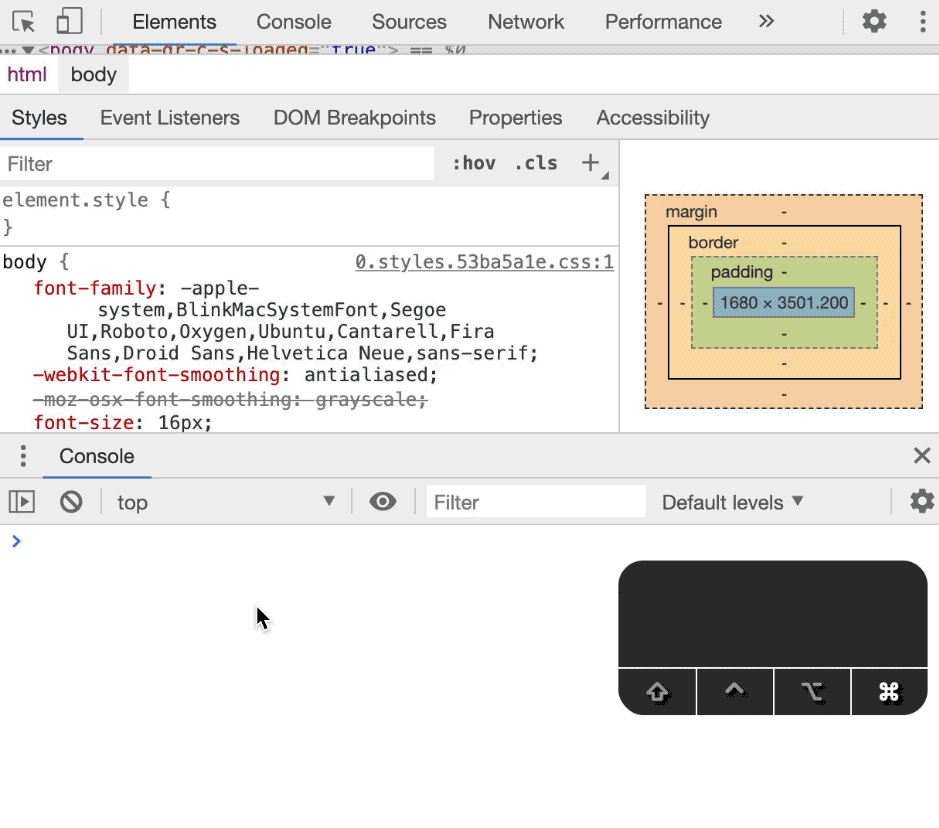
Task: Open DevTools settings gear
Action: tap(874, 22)
